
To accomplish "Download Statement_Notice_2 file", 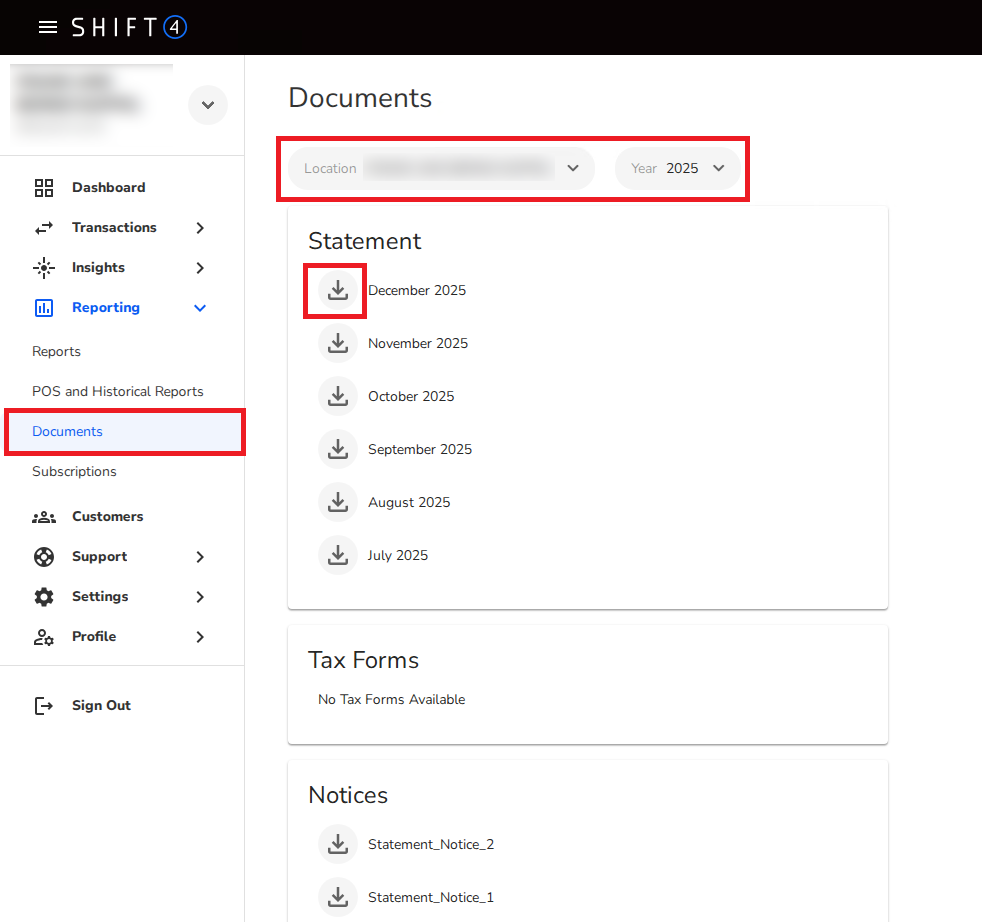I will point(338,844).
